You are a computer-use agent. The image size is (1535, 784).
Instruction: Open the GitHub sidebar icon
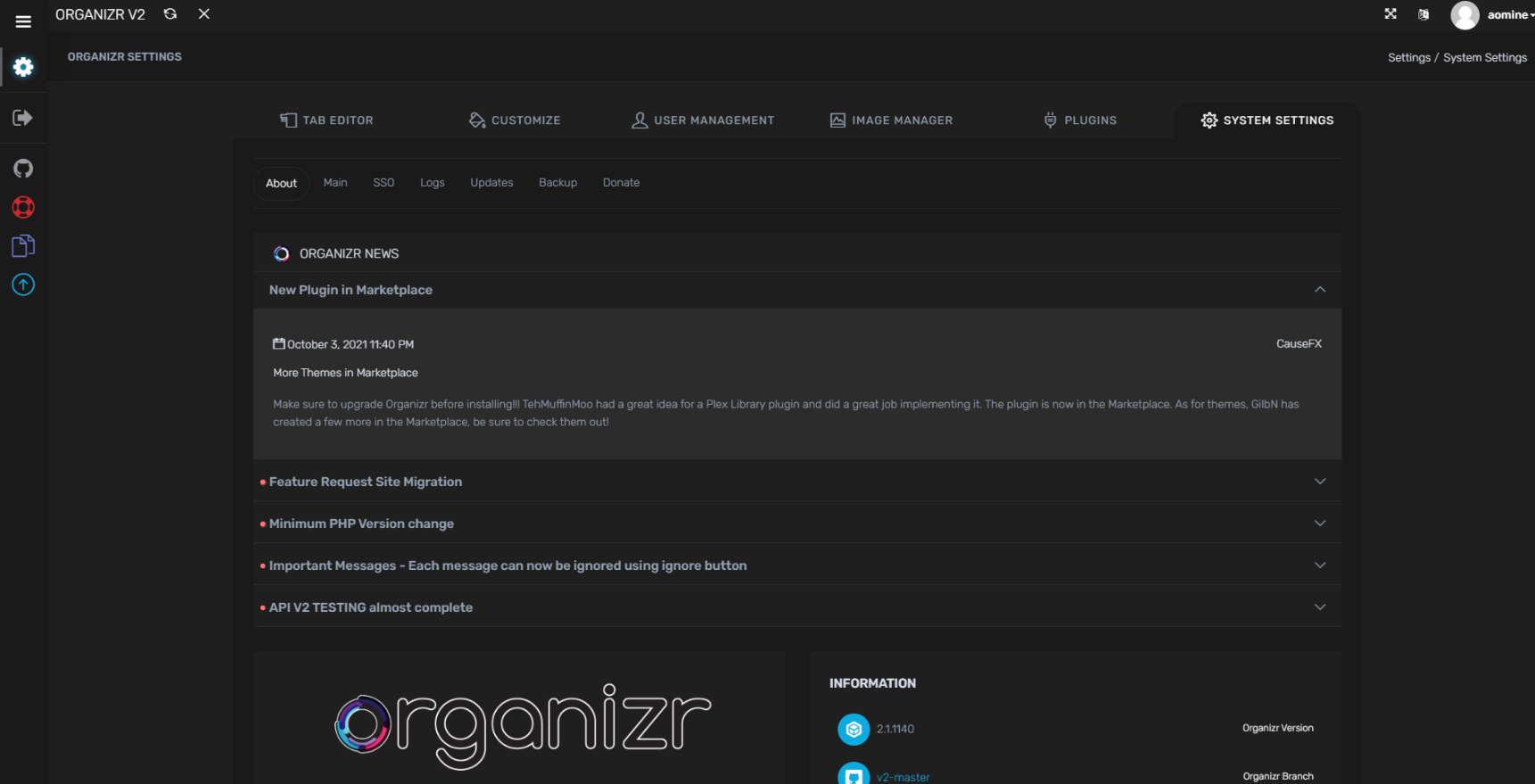(23, 169)
